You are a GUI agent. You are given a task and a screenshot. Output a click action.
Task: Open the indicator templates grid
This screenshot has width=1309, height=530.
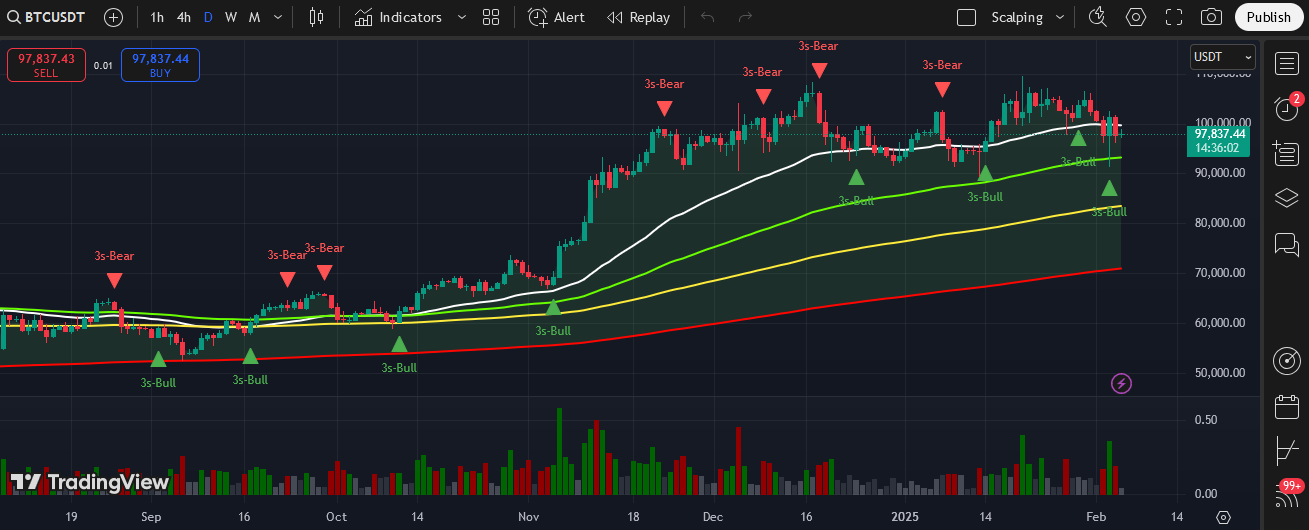[490, 17]
